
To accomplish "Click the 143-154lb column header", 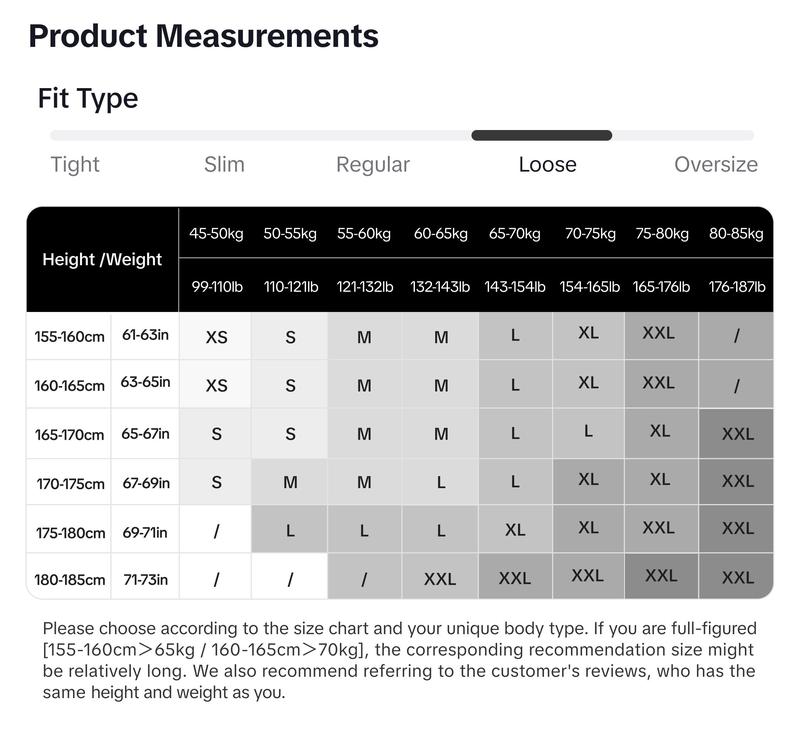I will coord(515,286).
